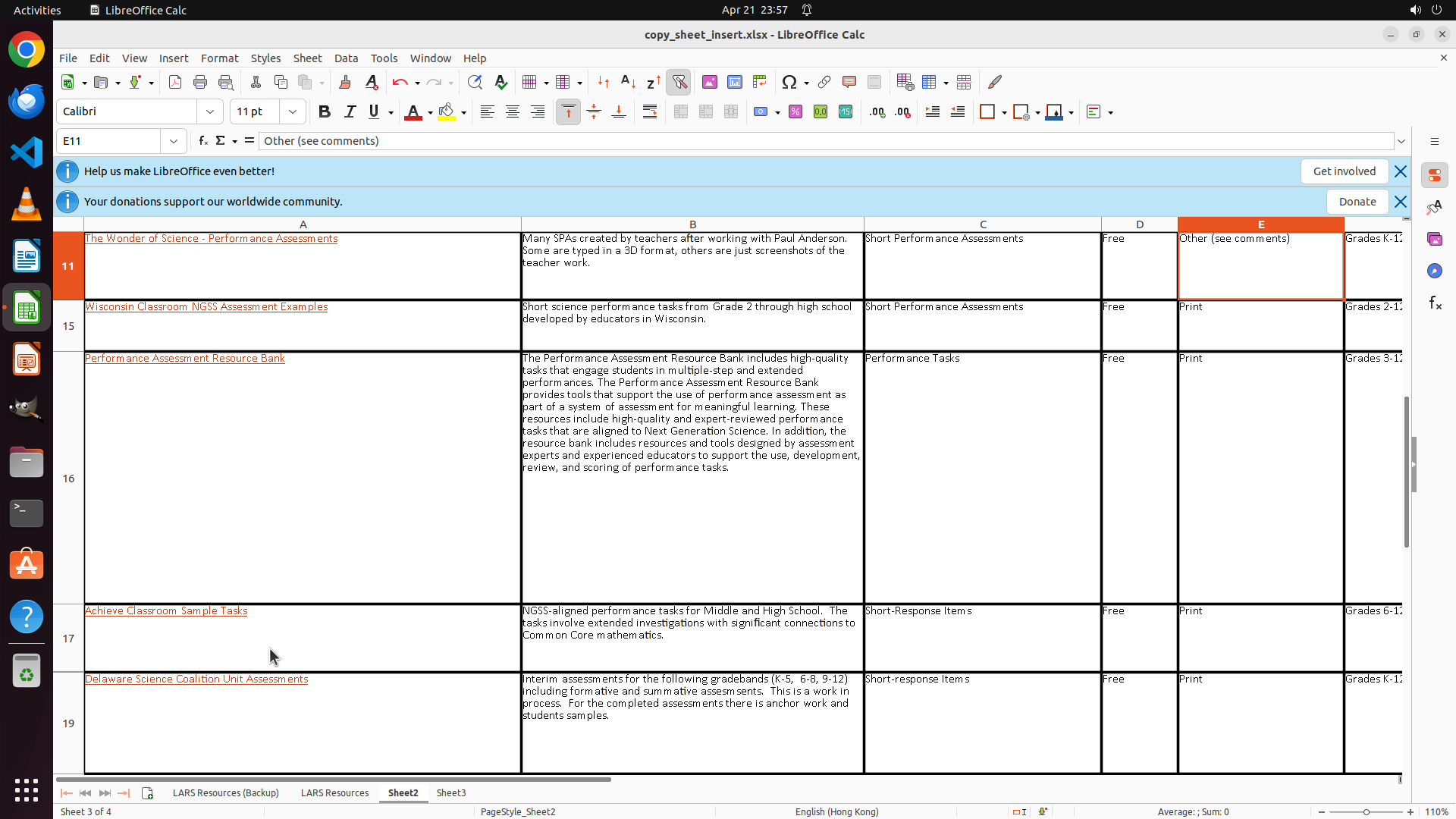Toggle Wrap Text button
The width and height of the screenshot is (1456, 819).
[x=650, y=111]
